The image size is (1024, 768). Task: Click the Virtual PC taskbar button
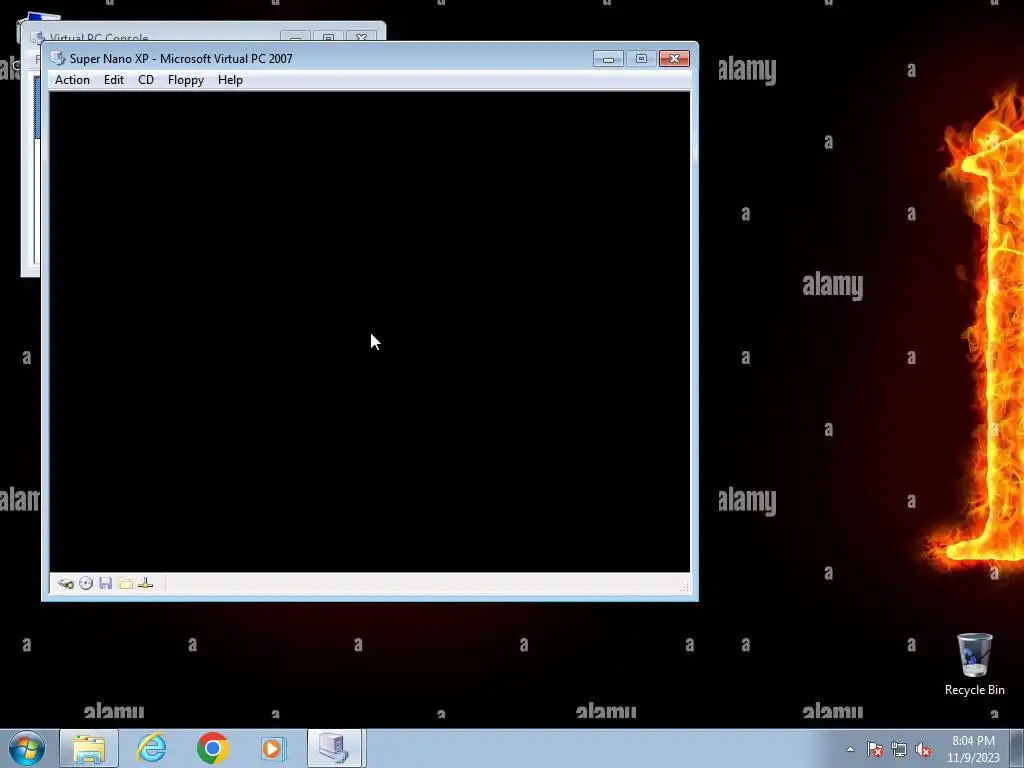click(334, 748)
